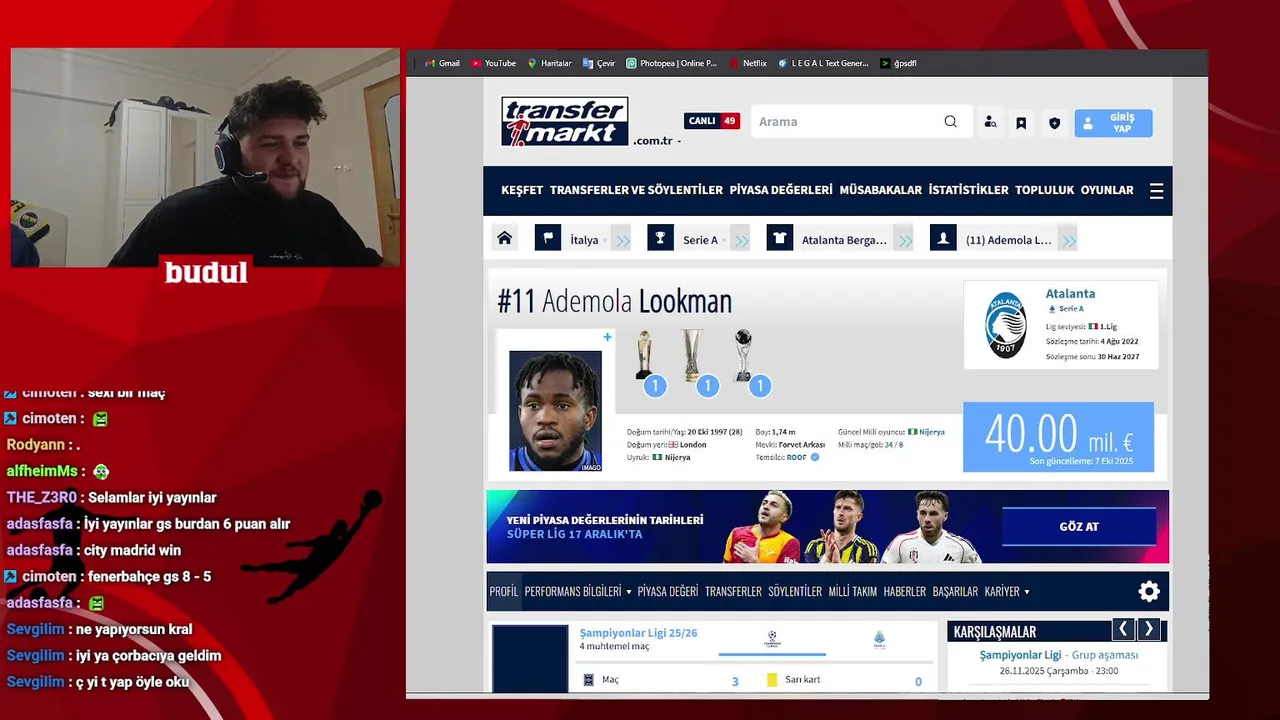Open the com.tr domain dropdown
The image size is (1280, 720).
click(x=657, y=141)
